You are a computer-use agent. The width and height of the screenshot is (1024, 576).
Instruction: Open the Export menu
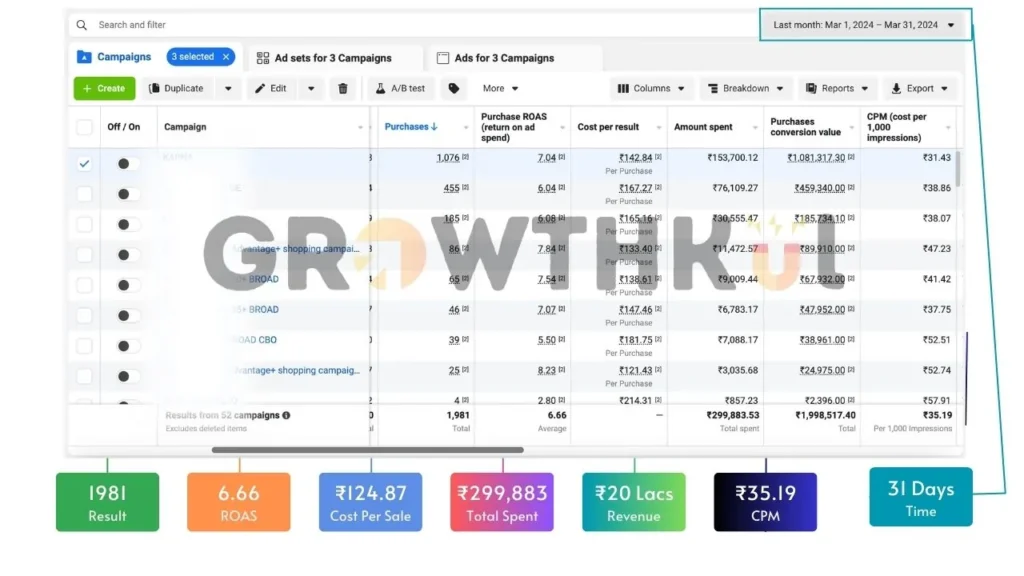(919, 88)
